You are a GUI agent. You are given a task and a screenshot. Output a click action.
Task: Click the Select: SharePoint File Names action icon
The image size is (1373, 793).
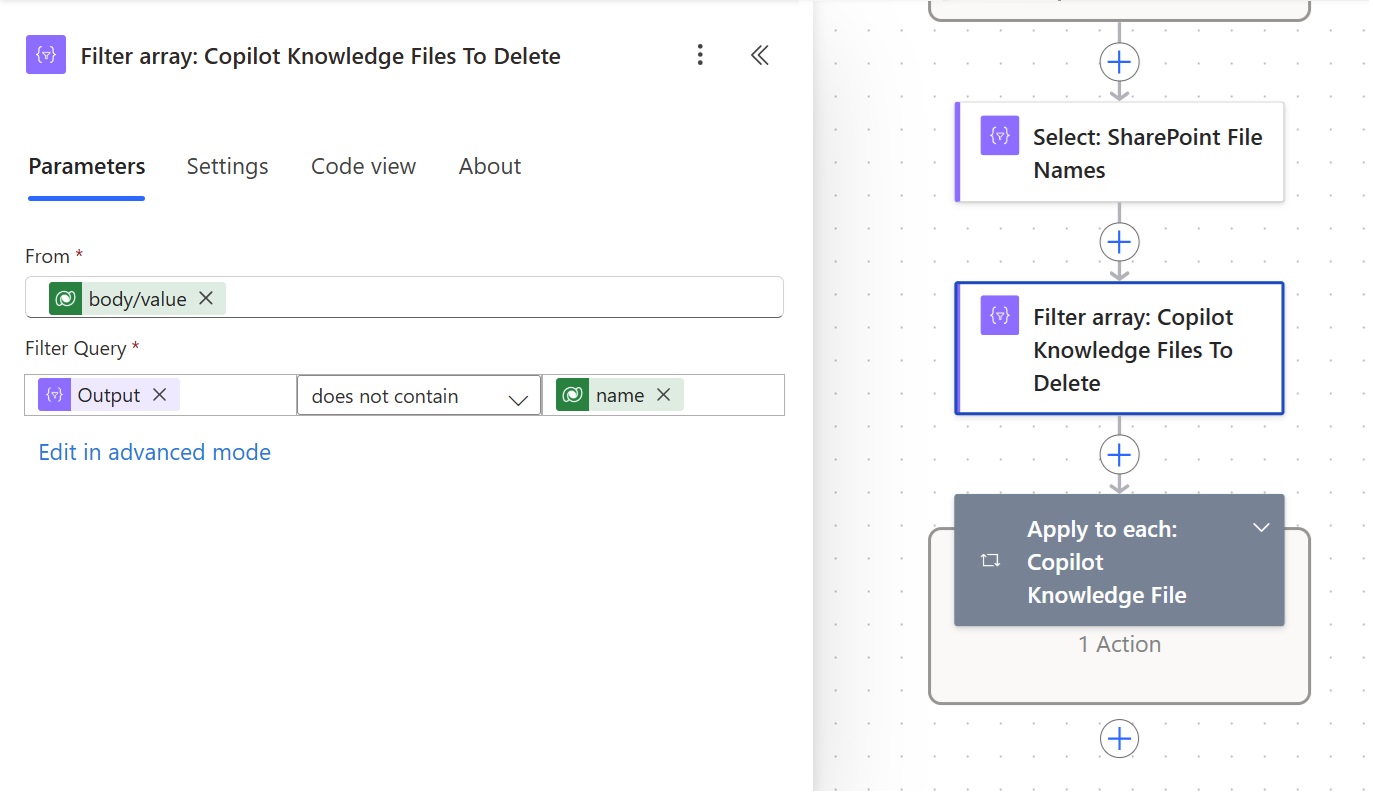pyautogui.click(x=998, y=135)
